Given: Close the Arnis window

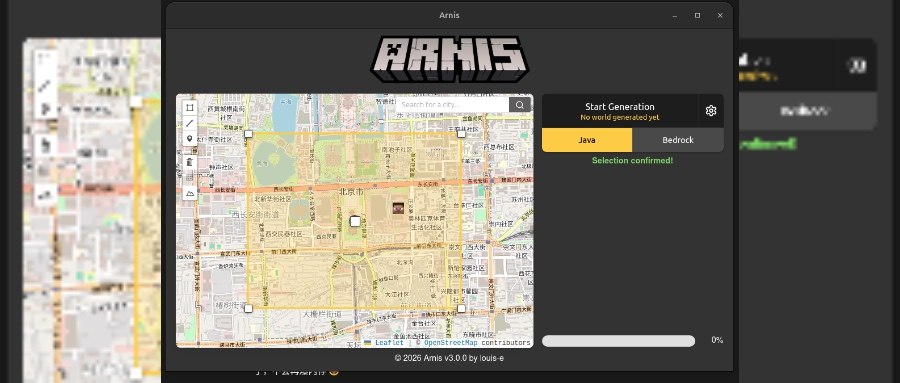Looking at the screenshot, I should click(720, 16).
